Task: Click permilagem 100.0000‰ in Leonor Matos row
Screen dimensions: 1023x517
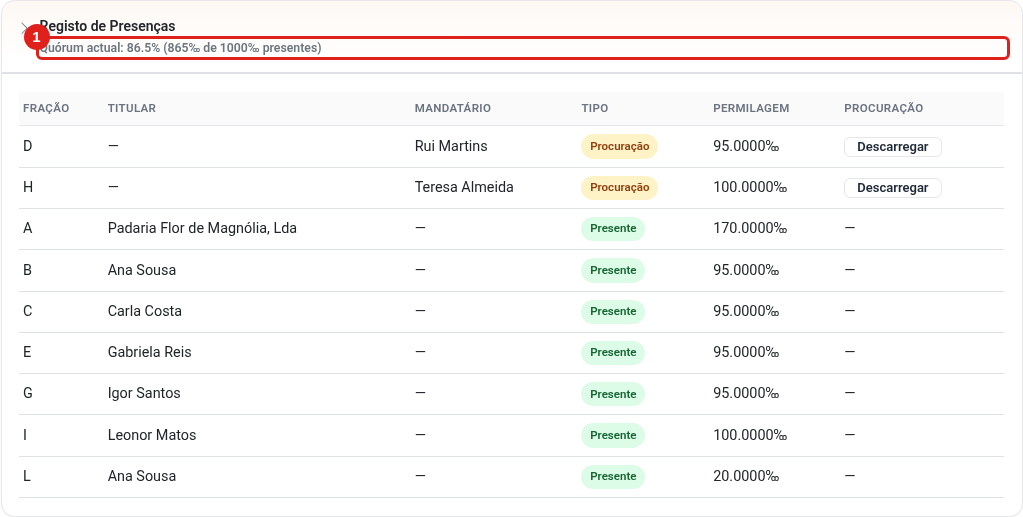Action: pyautogui.click(x=750, y=435)
